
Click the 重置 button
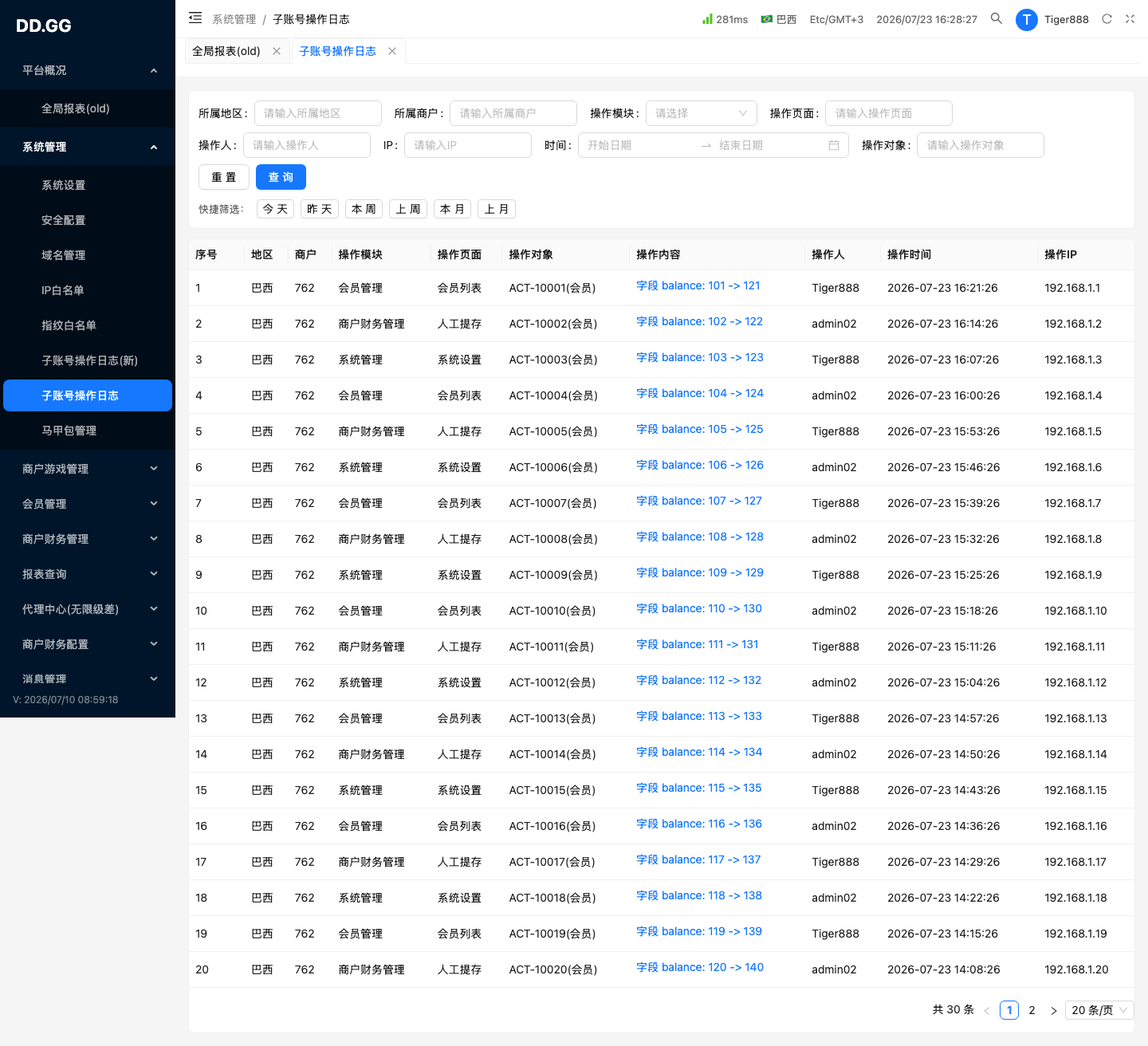coord(224,177)
